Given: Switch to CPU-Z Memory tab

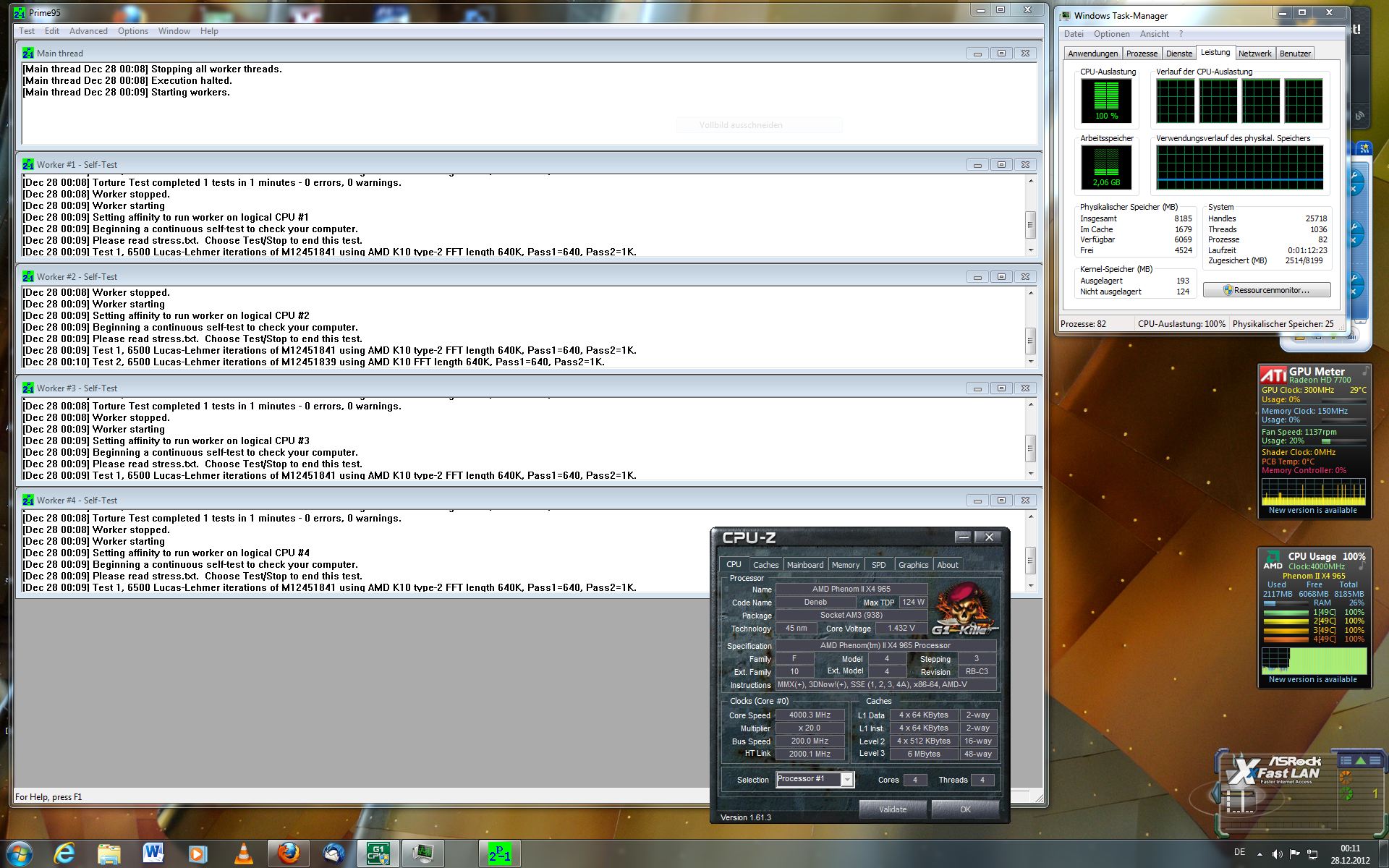Looking at the screenshot, I should [x=845, y=565].
